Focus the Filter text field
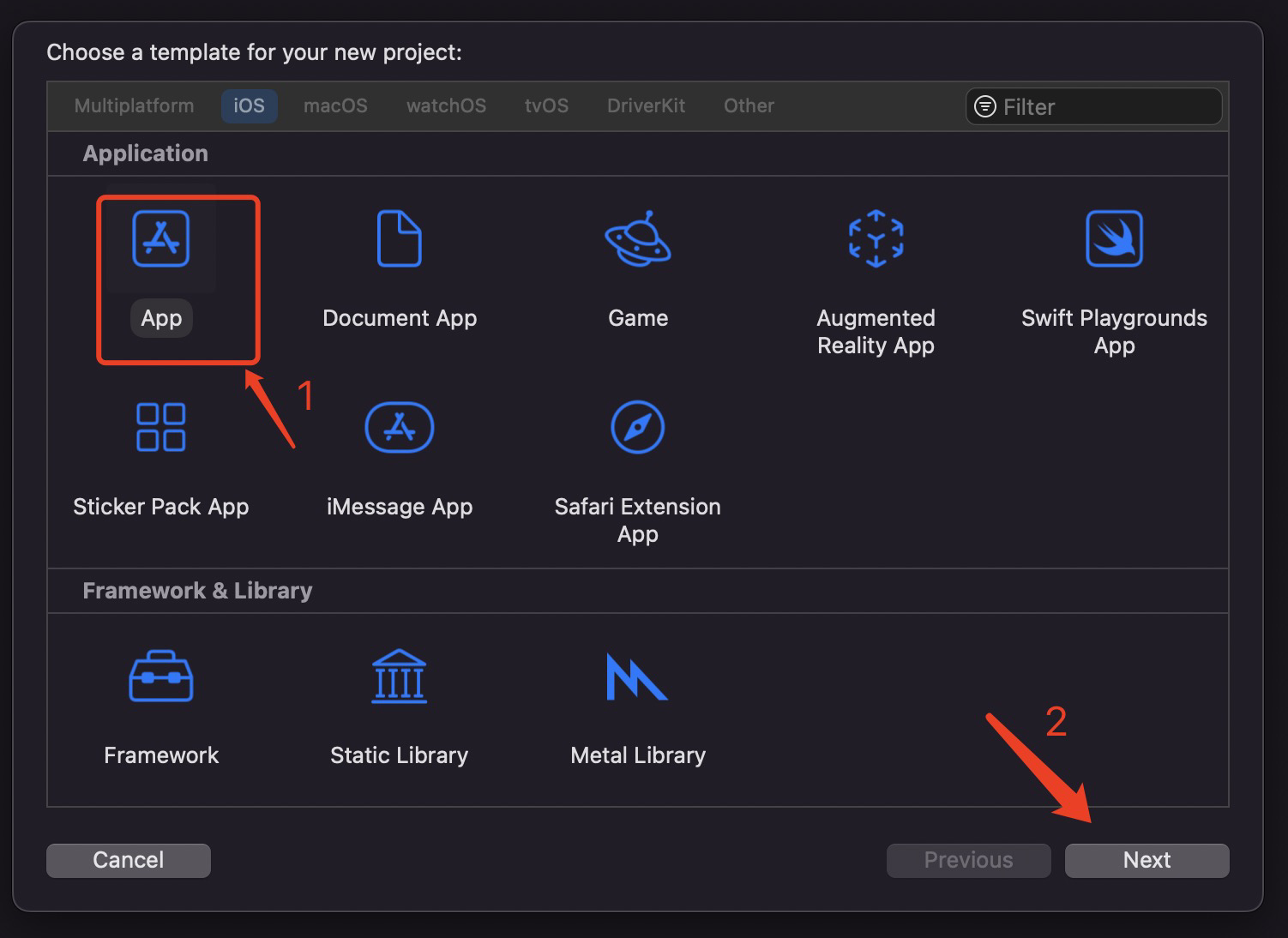Screen dimensions: 1288x938 pyautogui.click(x=1093, y=106)
